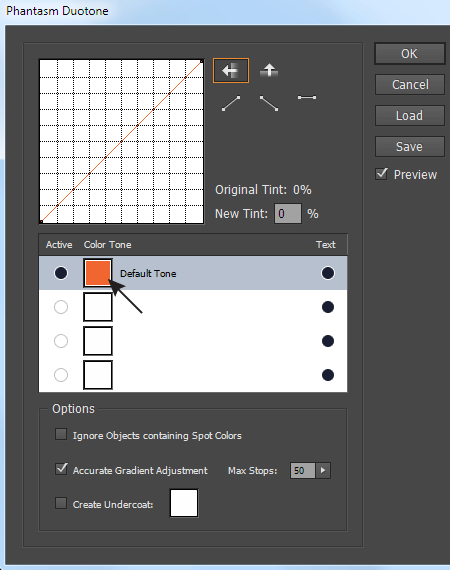
Task: Open the Max Stops arrow flyout
Action: [x=323, y=470]
